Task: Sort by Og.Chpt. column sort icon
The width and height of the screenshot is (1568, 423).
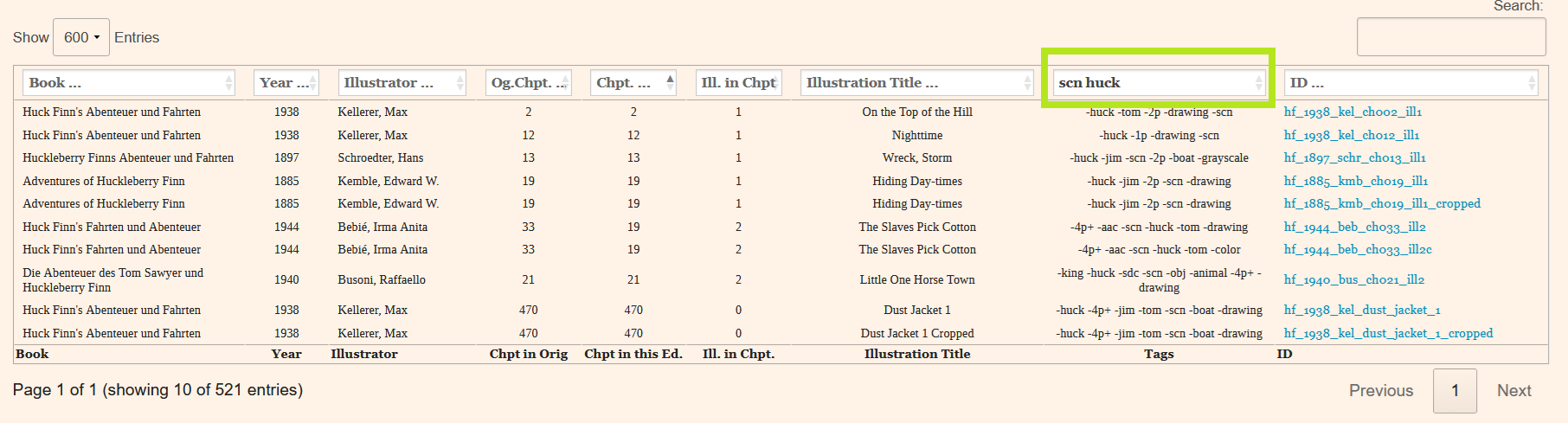Action: tap(566, 83)
